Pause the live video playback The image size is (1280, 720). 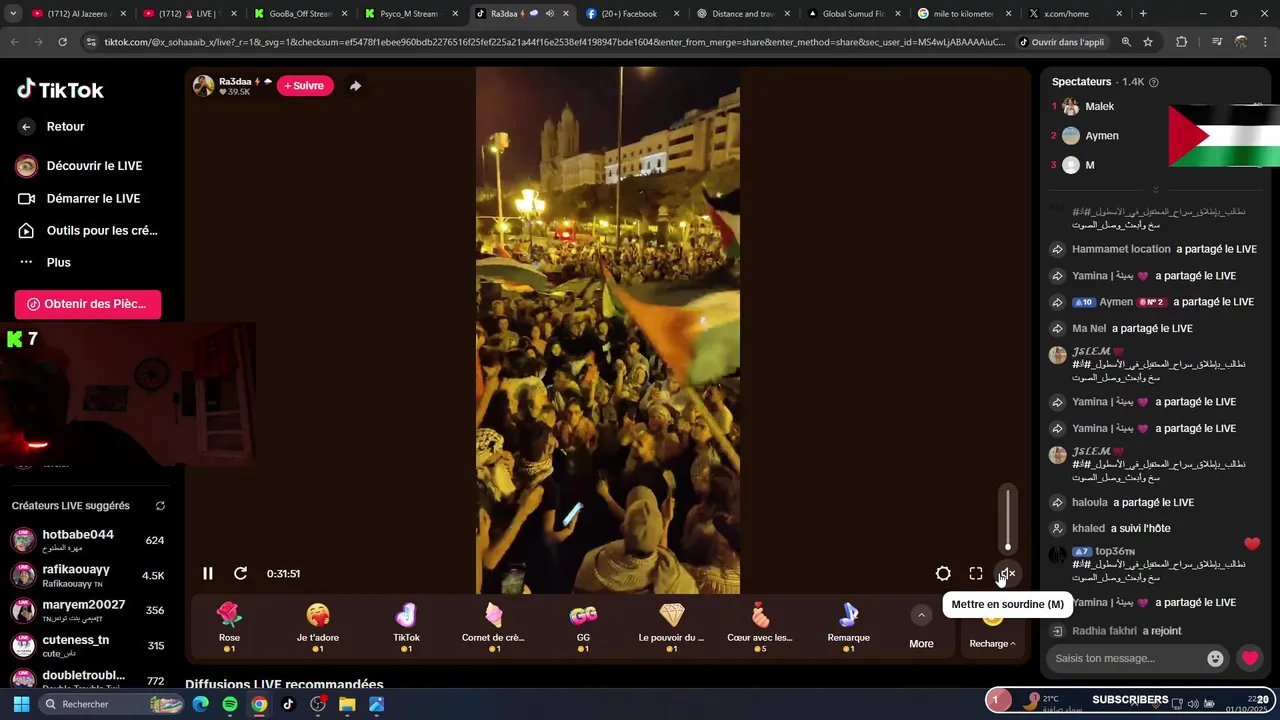tap(208, 573)
